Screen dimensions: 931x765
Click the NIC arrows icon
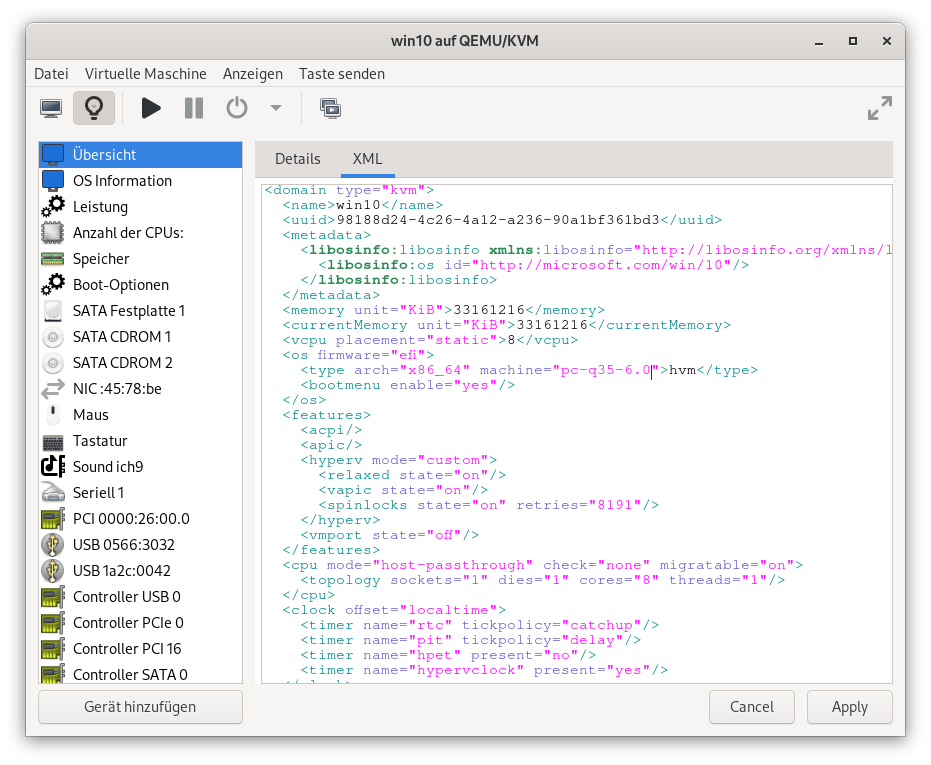point(53,389)
